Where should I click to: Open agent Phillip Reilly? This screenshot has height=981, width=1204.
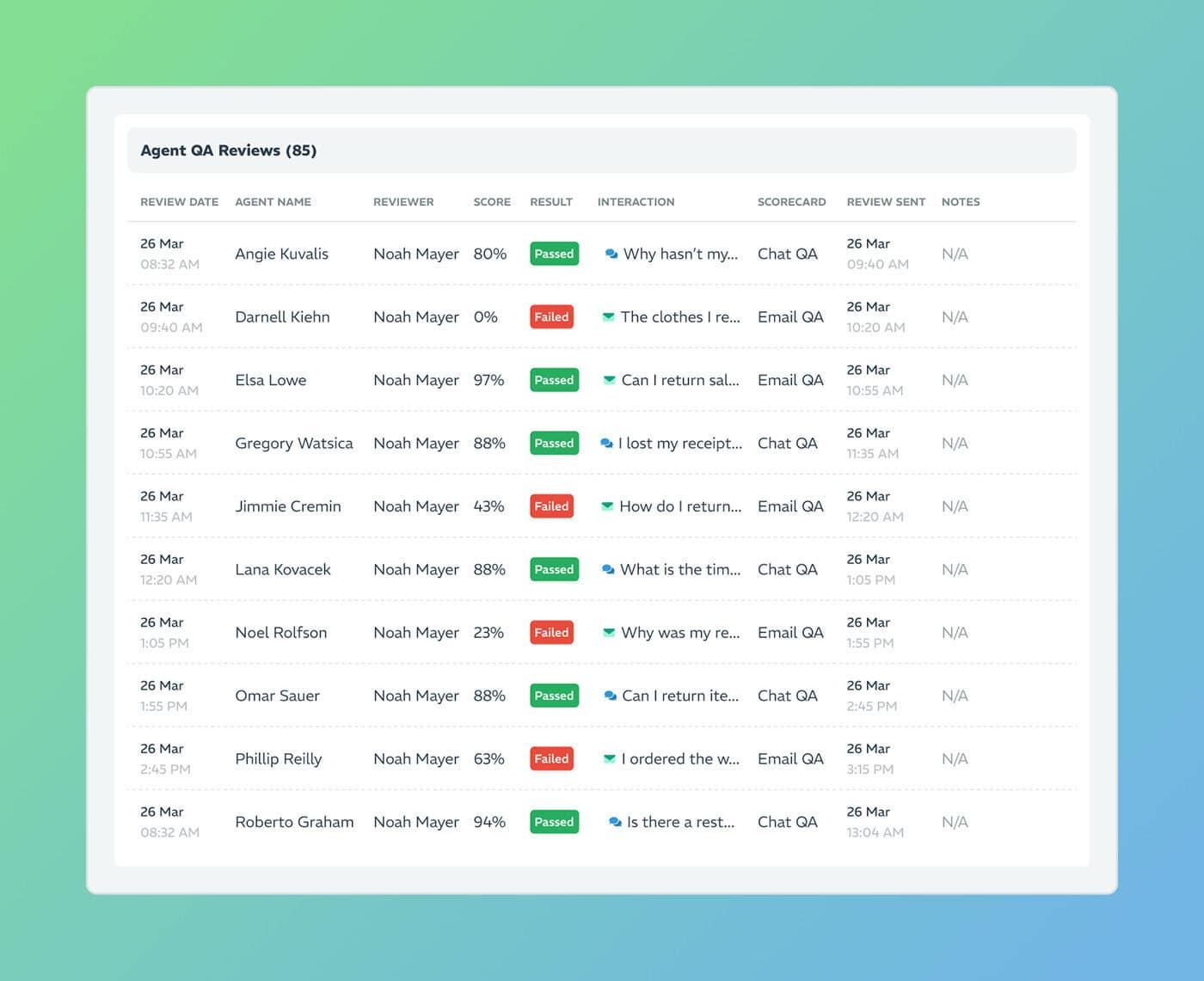pyautogui.click(x=279, y=758)
